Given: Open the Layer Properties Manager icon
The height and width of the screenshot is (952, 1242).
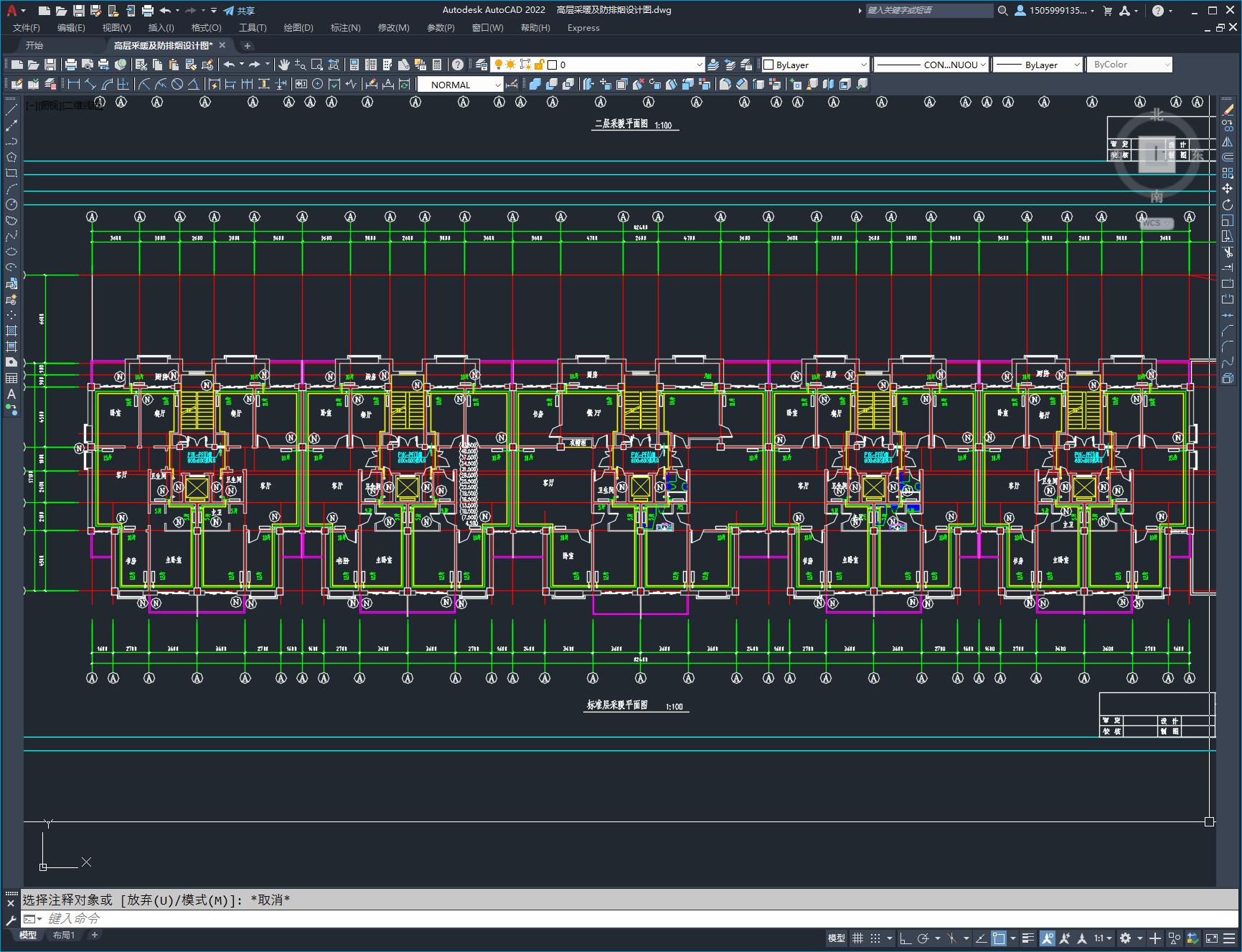Looking at the screenshot, I should click(481, 65).
